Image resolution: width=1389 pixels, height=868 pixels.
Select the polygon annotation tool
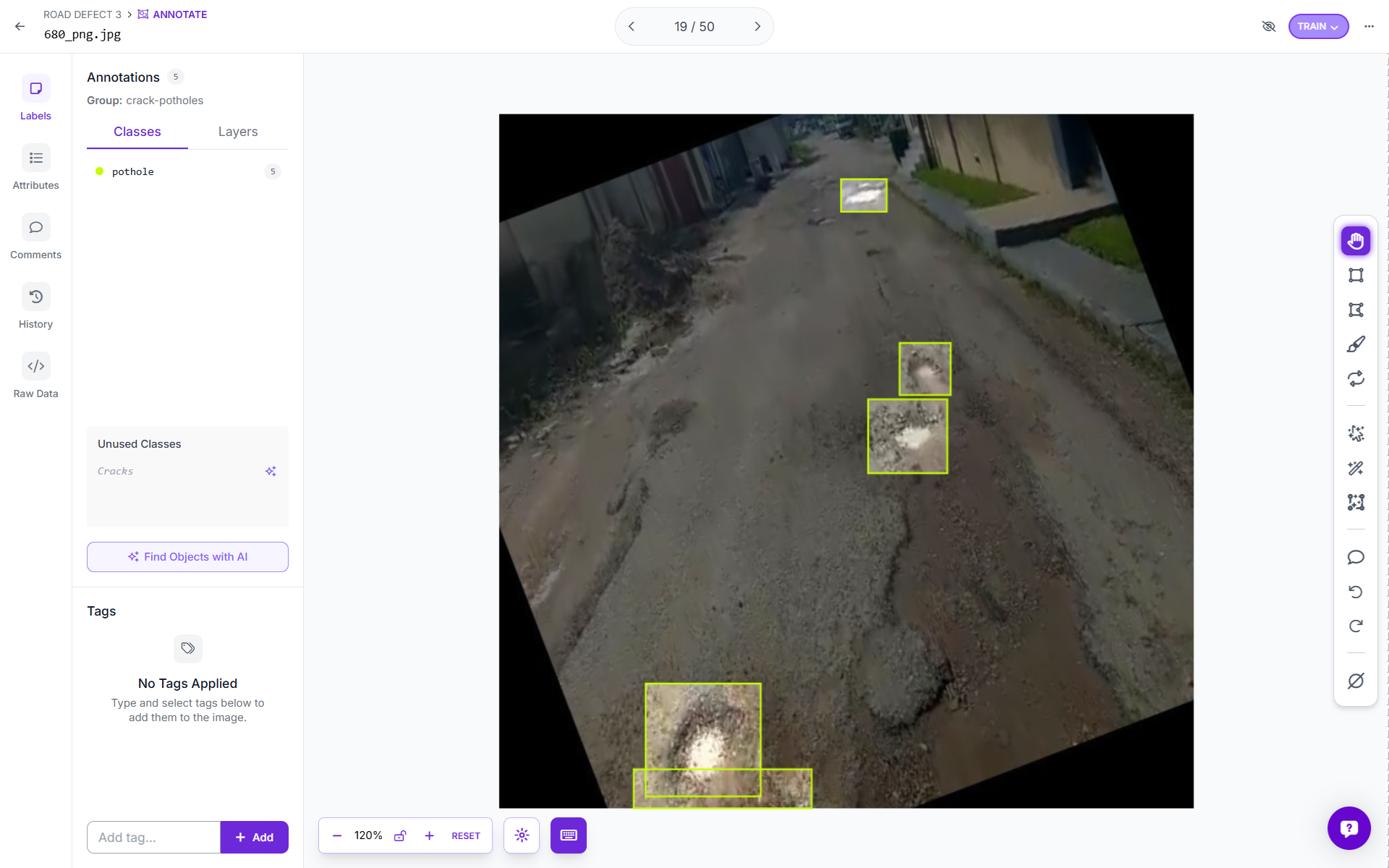click(1356, 310)
